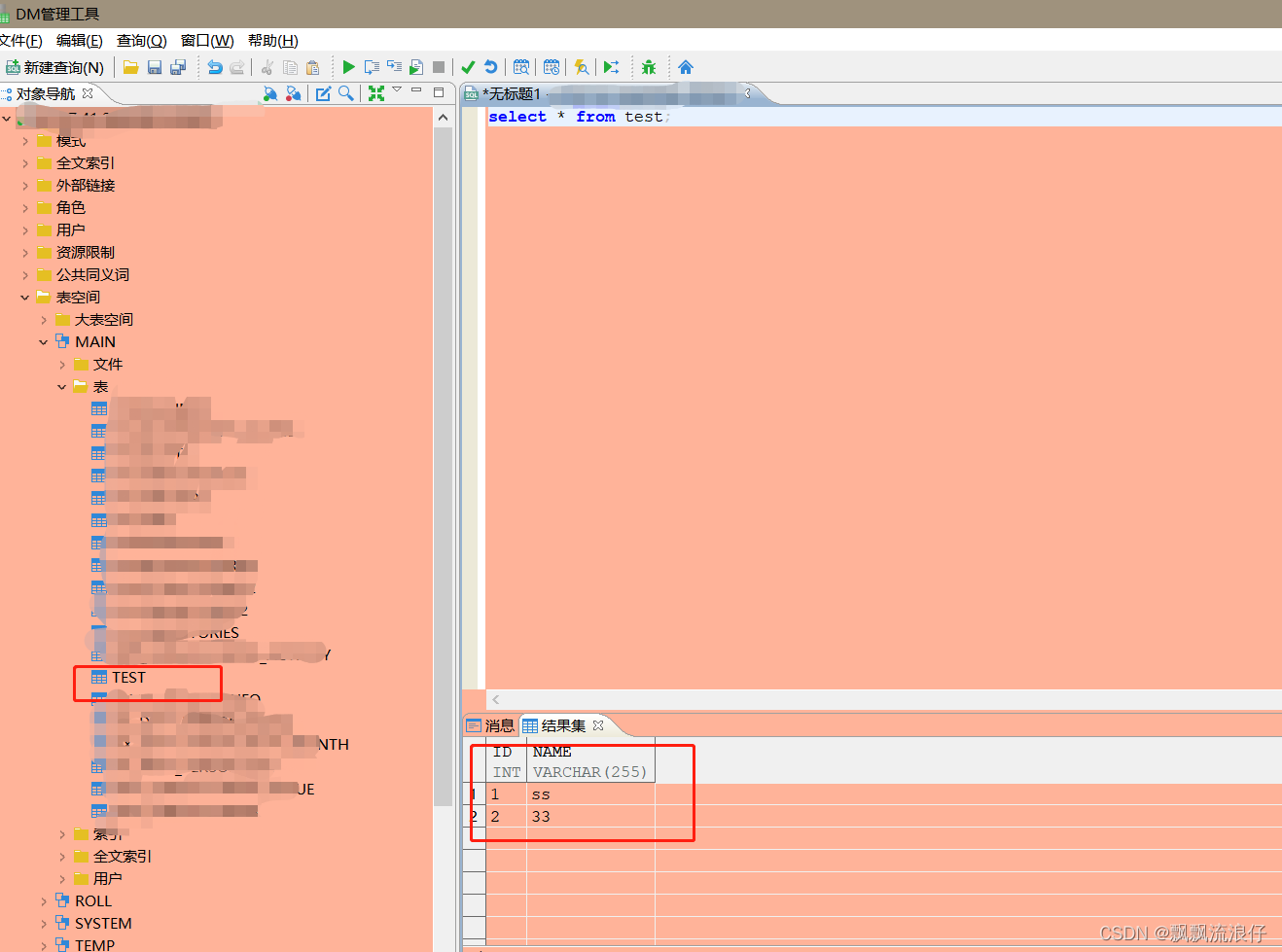Close the 结果集 tab with its X
This screenshot has height=952, width=1282.
pyautogui.click(x=598, y=725)
